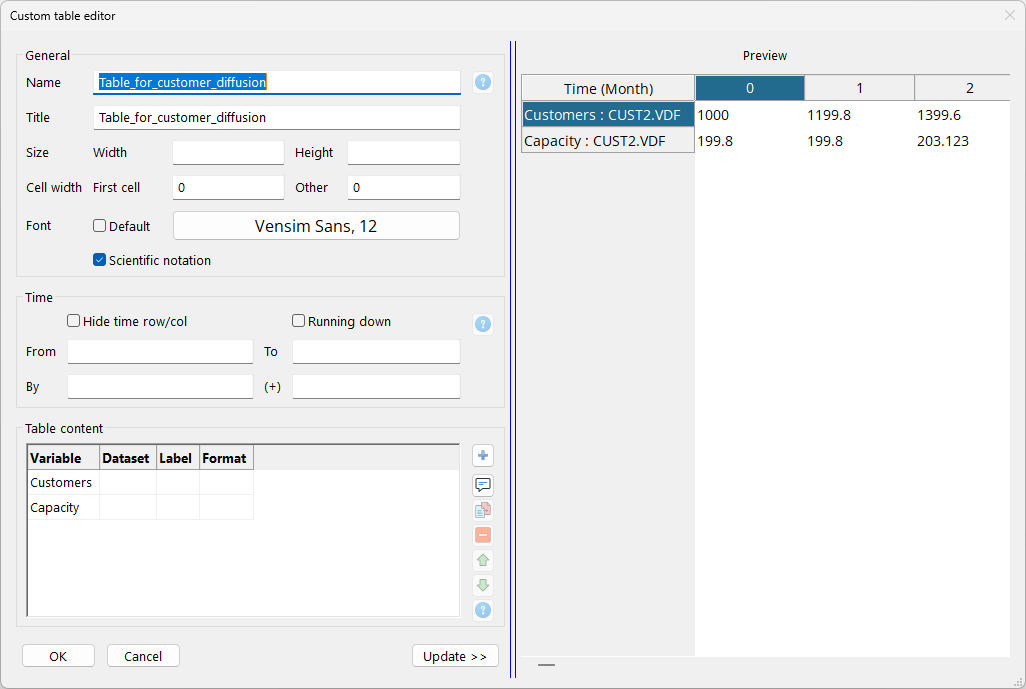Click the OK button
1026x689 pixels.
[x=58, y=655]
